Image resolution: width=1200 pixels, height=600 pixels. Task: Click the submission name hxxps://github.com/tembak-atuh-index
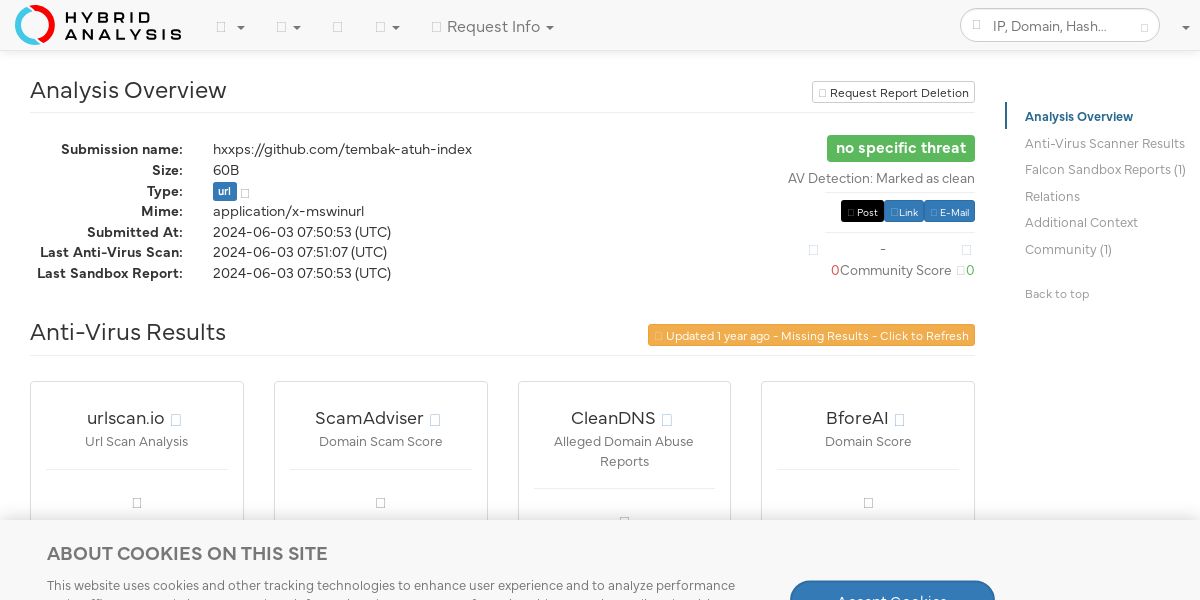pyautogui.click(x=342, y=149)
